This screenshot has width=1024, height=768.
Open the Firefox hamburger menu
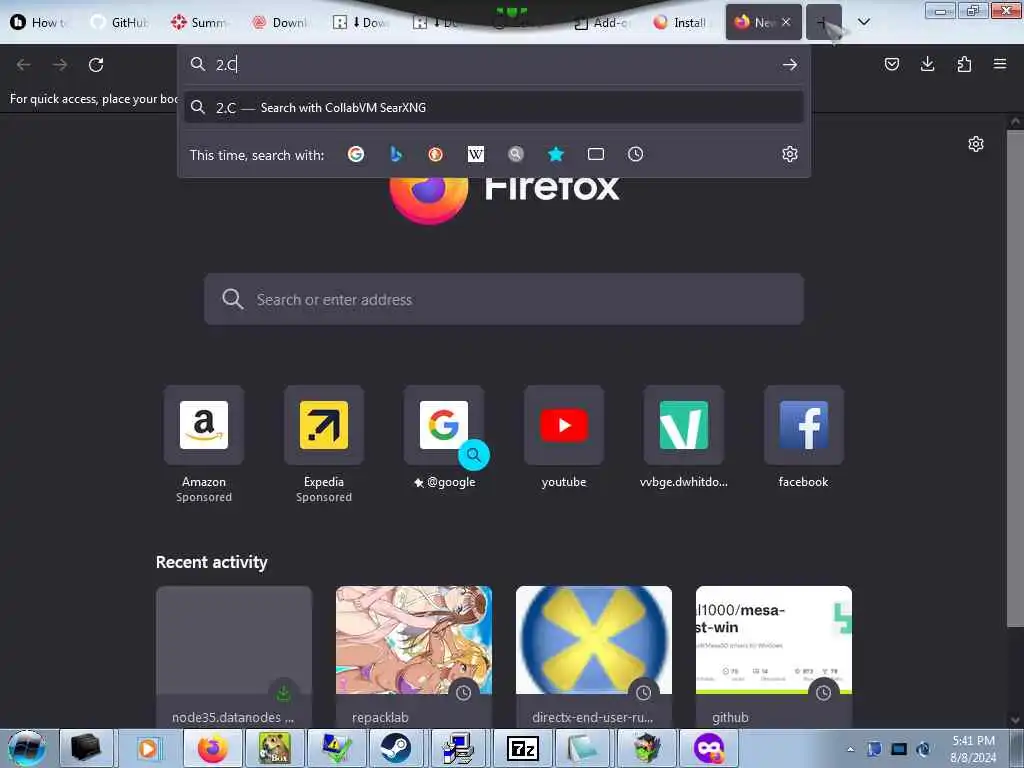[1000, 64]
